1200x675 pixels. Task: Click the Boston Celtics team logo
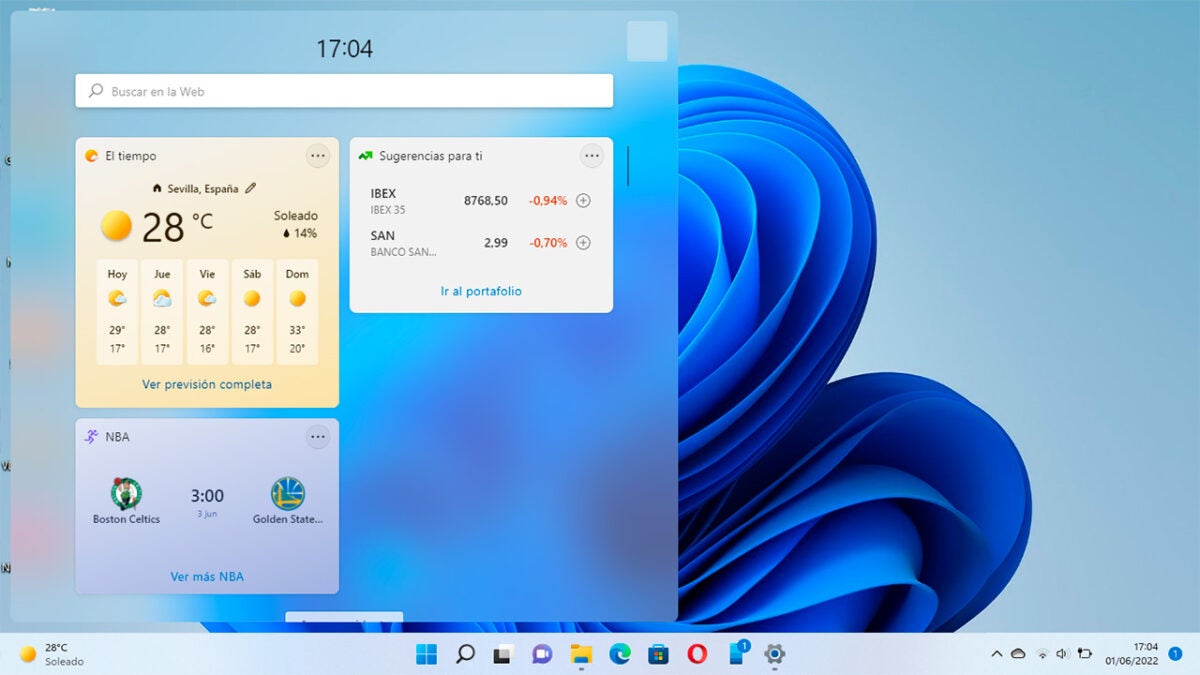point(126,494)
